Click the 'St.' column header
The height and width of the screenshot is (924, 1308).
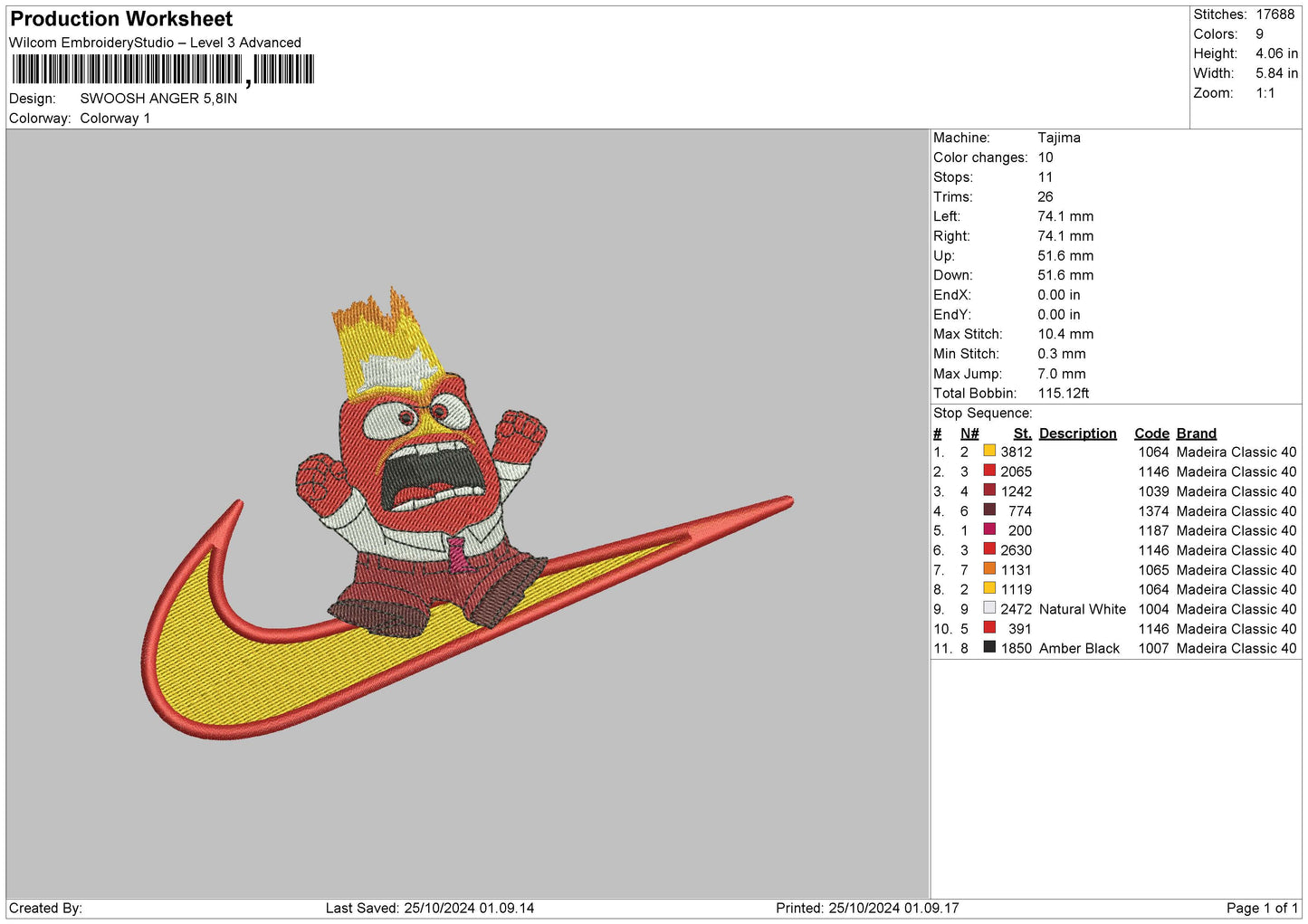1023,433
